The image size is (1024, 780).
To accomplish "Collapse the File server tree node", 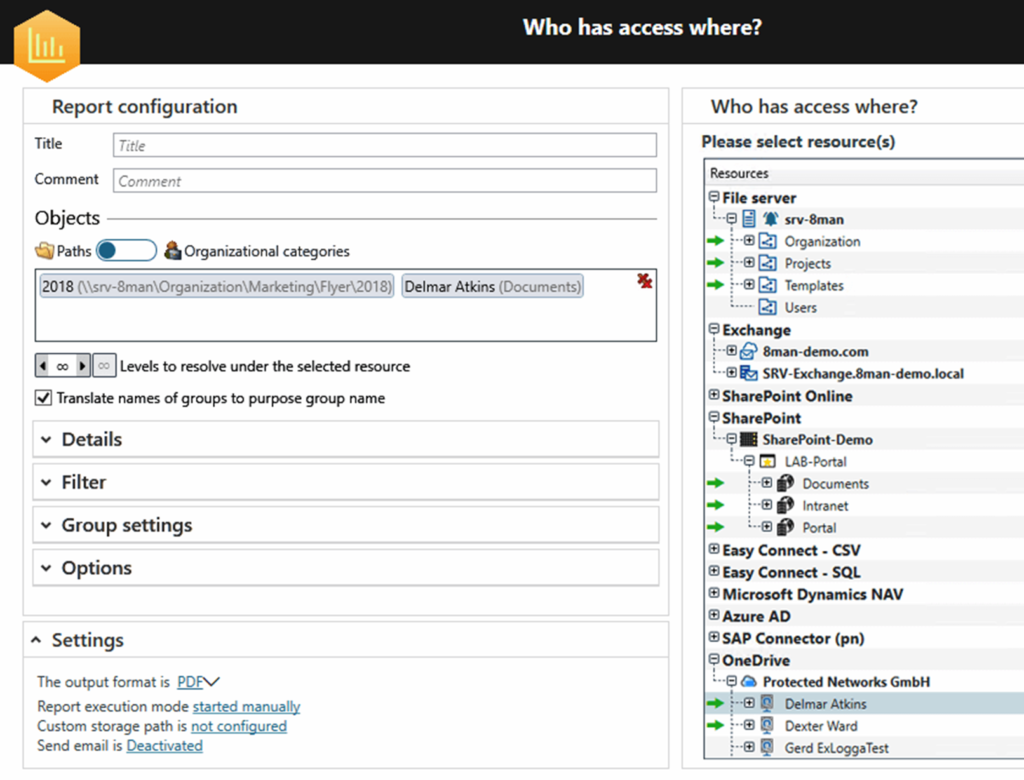I will (x=714, y=197).
